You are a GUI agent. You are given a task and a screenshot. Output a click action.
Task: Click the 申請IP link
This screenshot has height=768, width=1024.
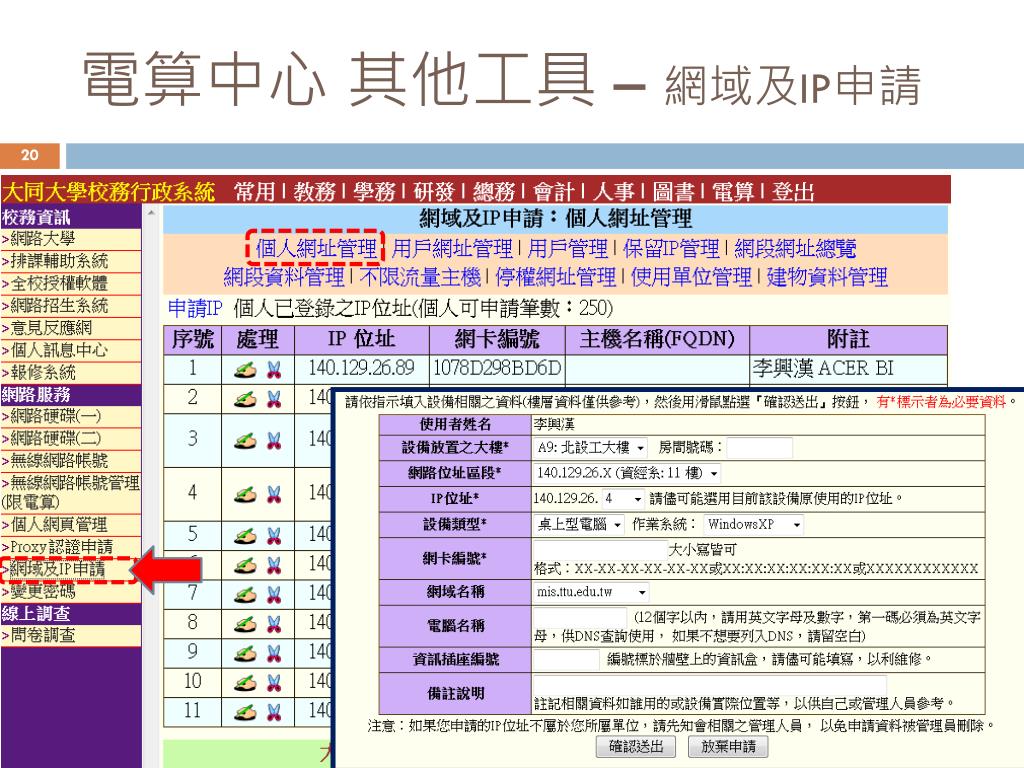[x=195, y=308]
